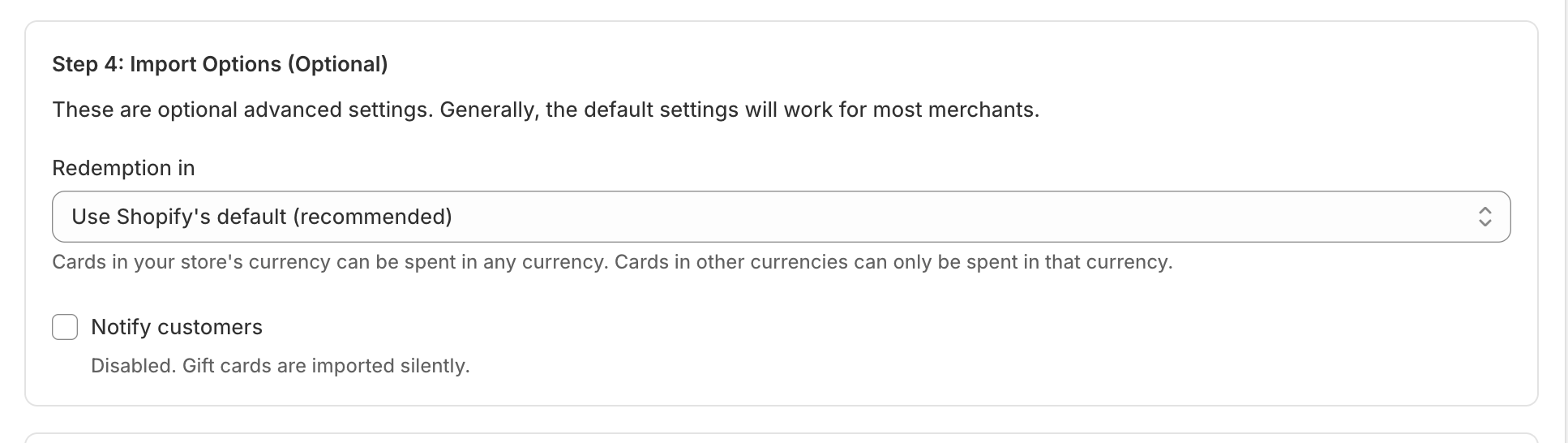This screenshot has width=1568, height=443.
Task: Click the optional advanced settings description
Action: tap(546, 110)
